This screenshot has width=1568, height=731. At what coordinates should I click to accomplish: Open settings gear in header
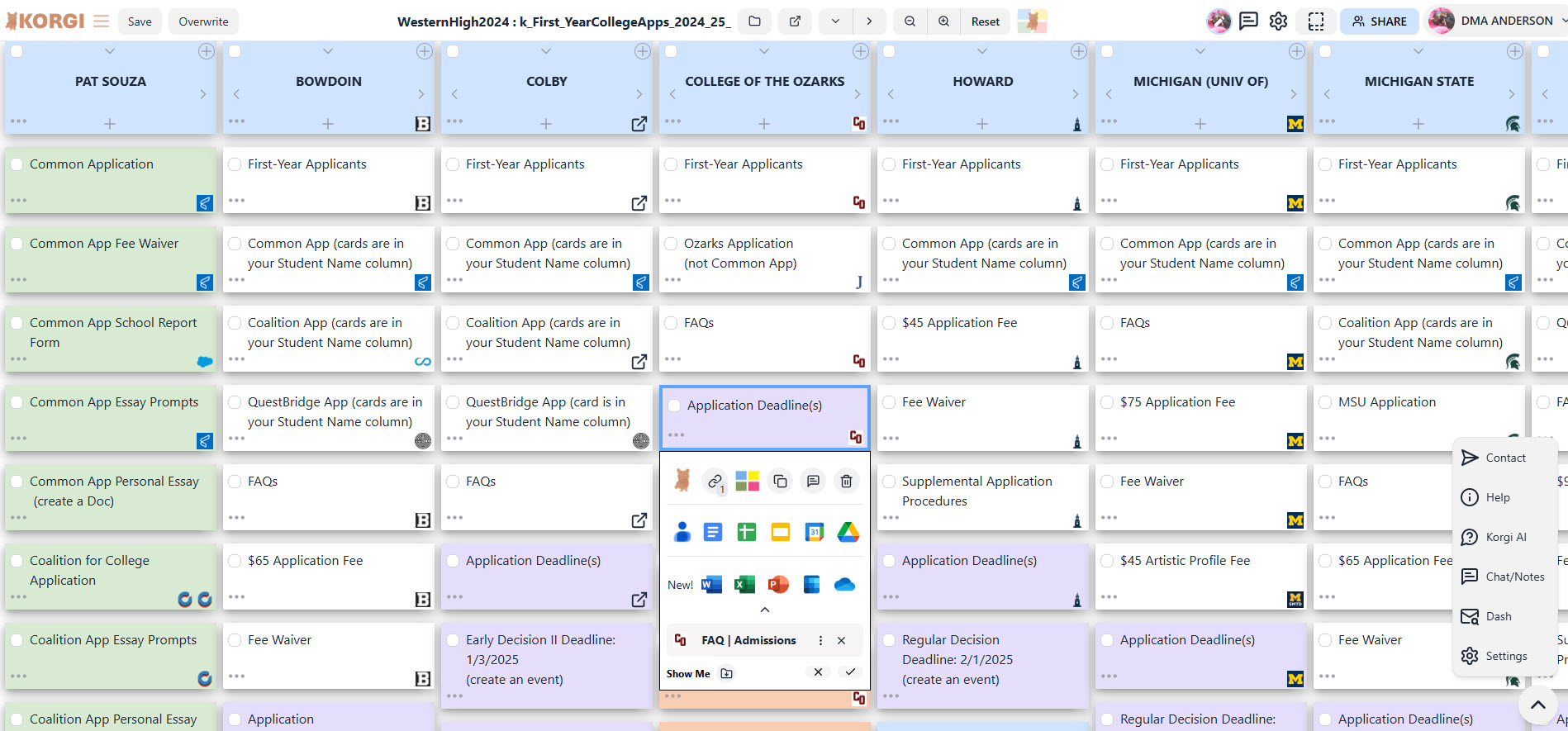pyautogui.click(x=1278, y=21)
